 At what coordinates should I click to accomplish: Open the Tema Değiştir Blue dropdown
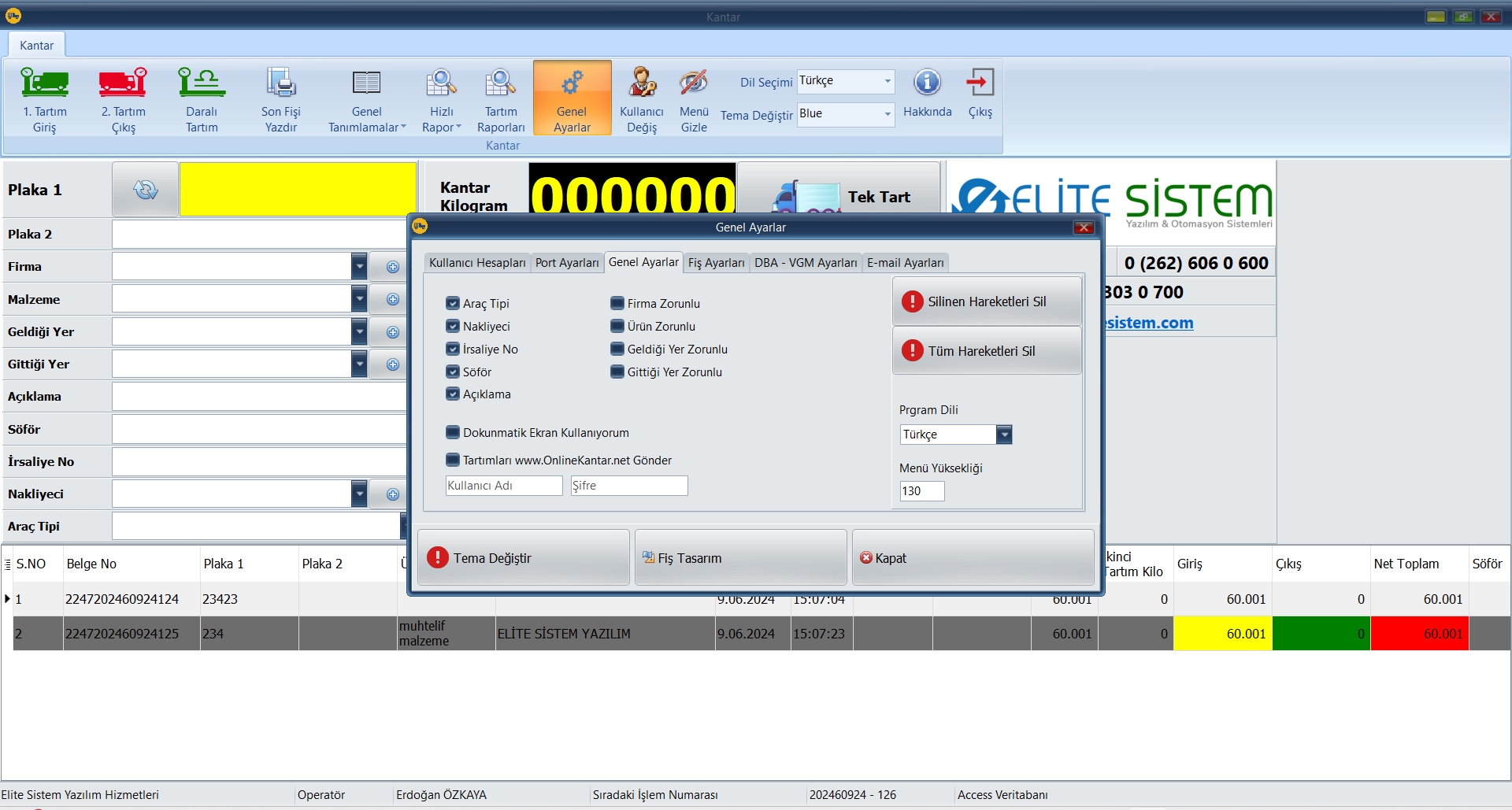click(x=887, y=114)
